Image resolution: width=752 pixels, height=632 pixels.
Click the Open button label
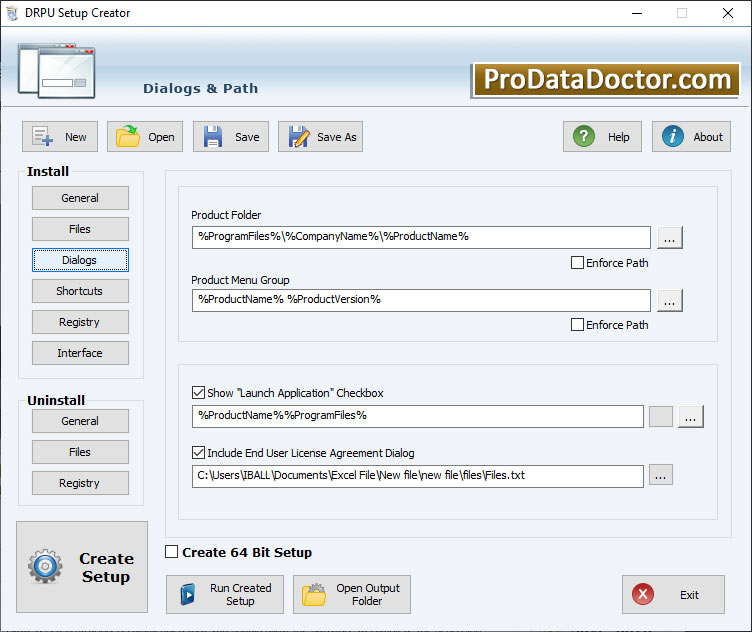pos(161,137)
